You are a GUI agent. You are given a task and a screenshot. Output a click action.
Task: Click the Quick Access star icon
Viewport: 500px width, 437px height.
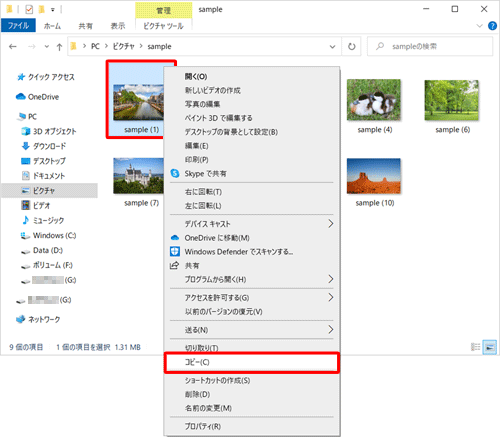point(21,77)
